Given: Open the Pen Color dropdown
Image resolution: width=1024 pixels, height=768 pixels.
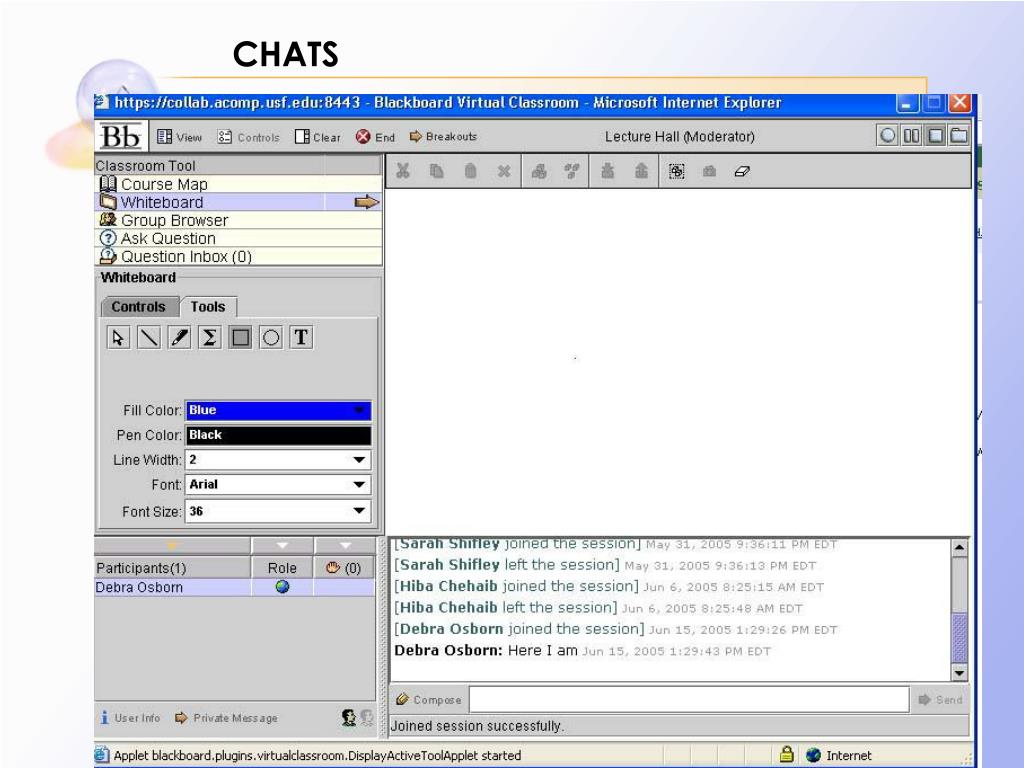Looking at the screenshot, I should click(278, 435).
